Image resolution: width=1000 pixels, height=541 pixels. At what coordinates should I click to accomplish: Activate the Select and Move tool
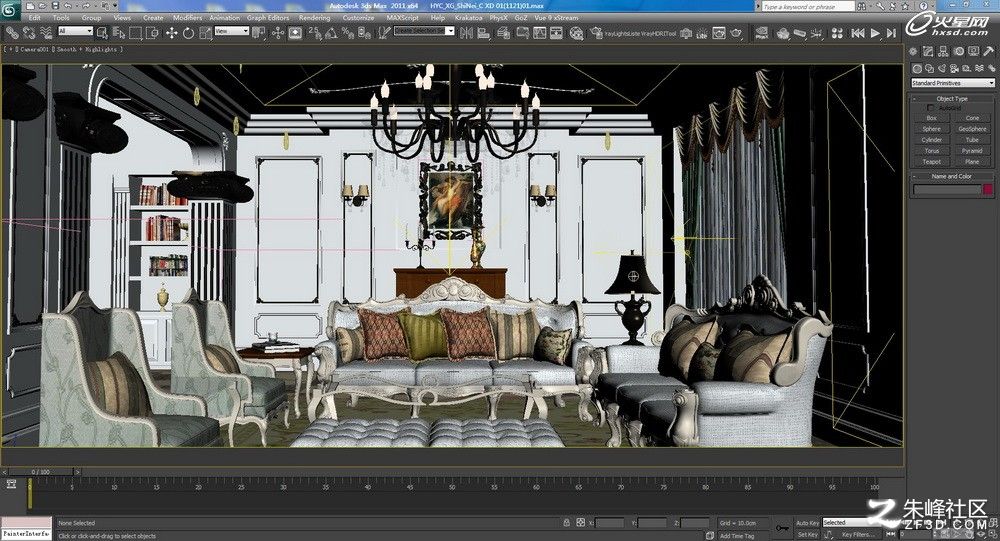pos(172,33)
